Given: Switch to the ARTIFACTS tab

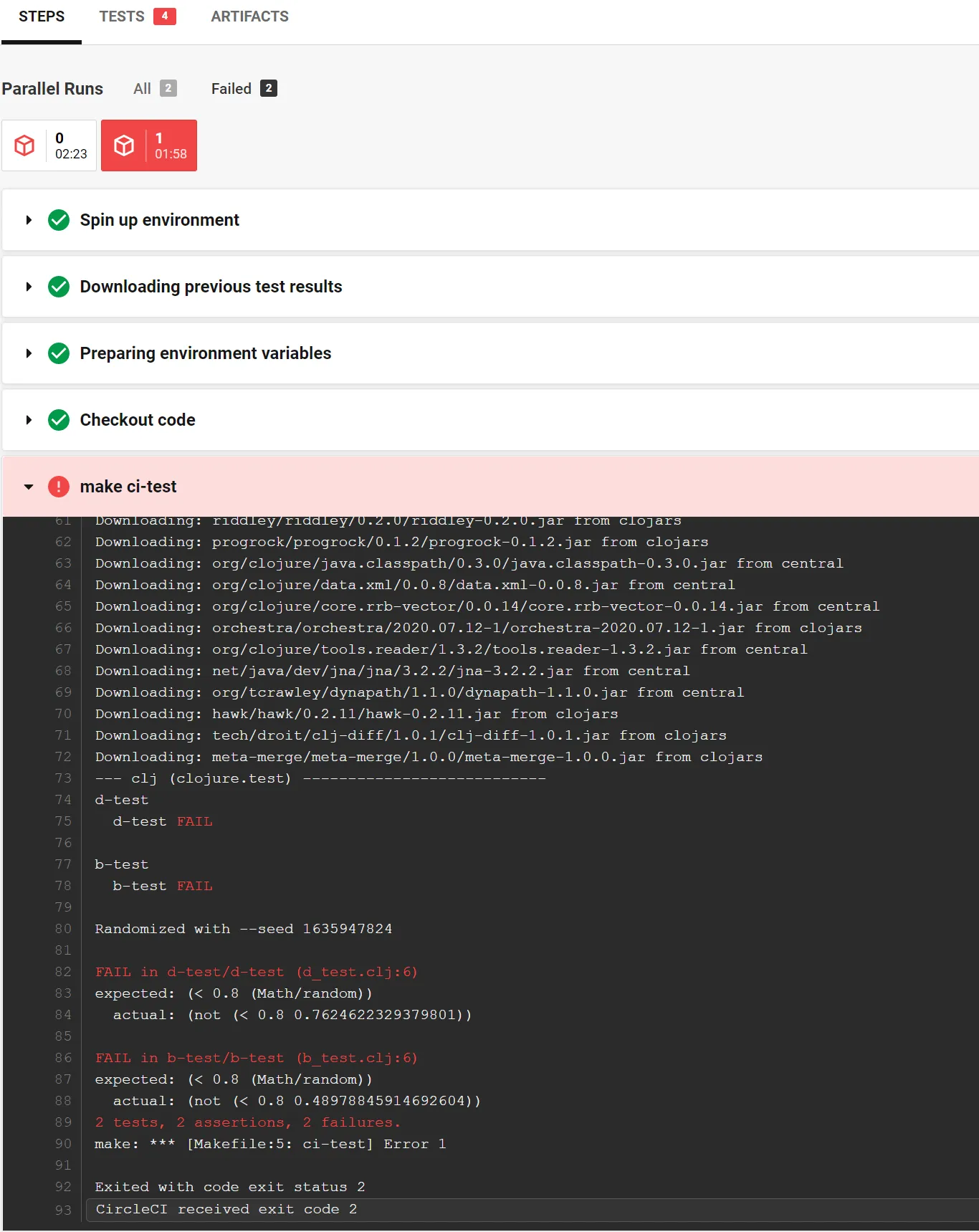Looking at the screenshot, I should [249, 16].
